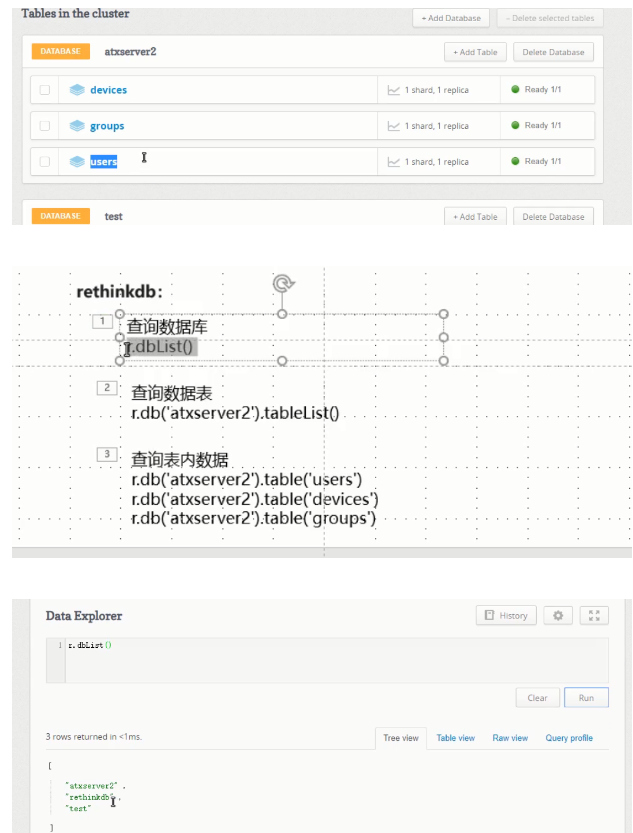Click the rotate handle above the text box
Viewport: 633px width, 833px height.
tap(283, 283)
